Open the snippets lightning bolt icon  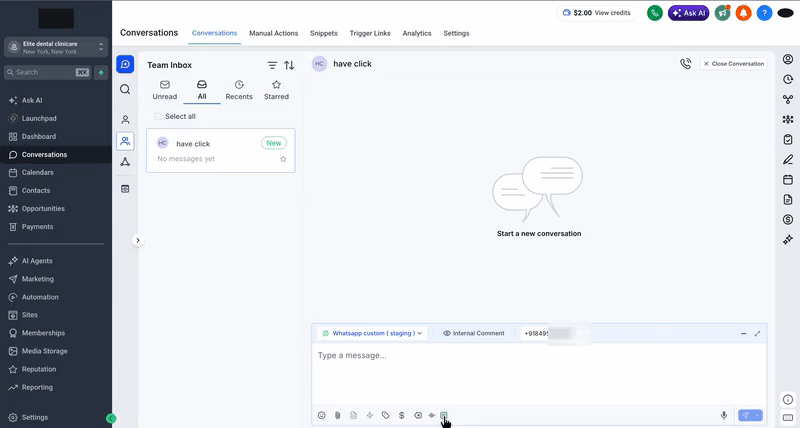369,415
